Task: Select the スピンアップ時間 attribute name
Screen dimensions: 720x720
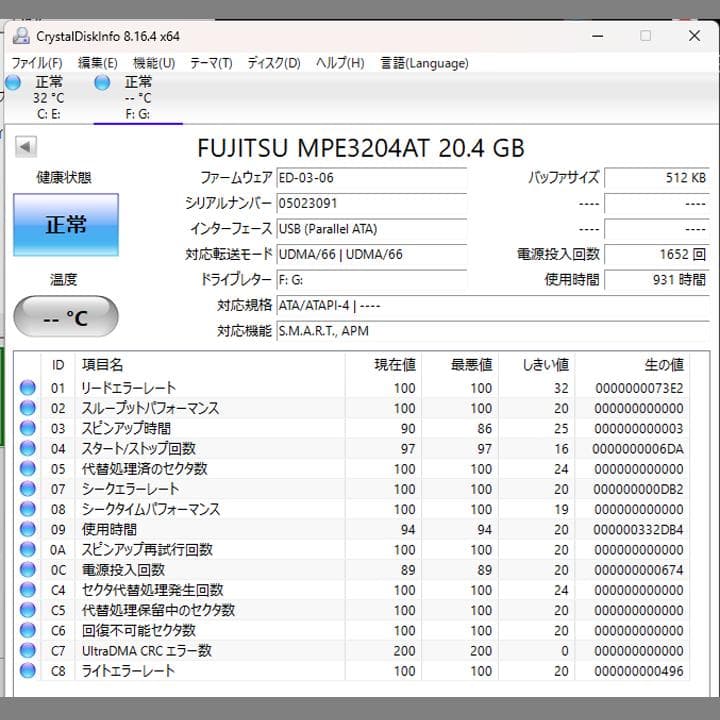Action: pyautogui.click(x=126, y=428)
